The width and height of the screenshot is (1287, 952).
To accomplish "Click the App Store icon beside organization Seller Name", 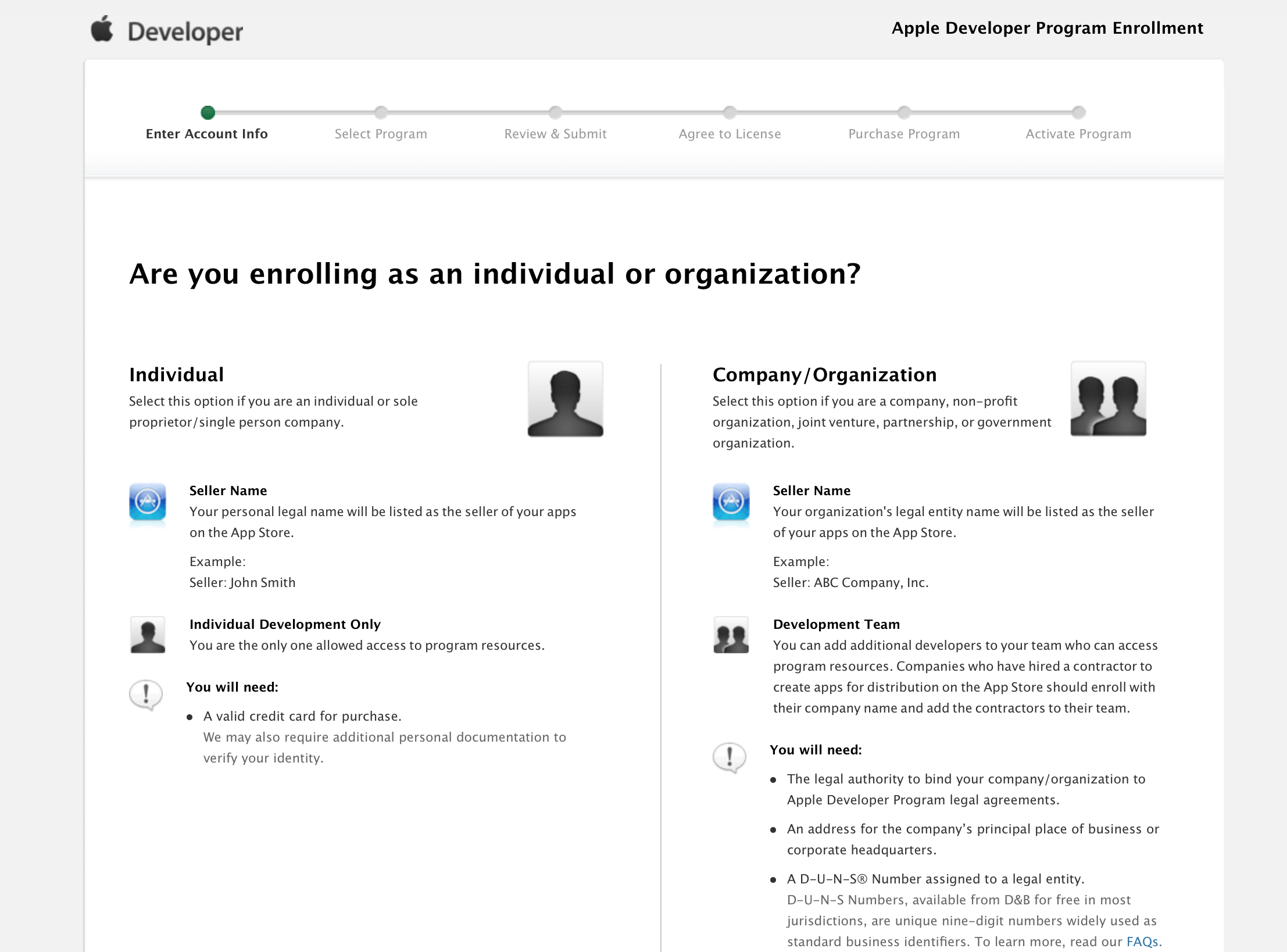I will pyautogui.click(x=731, y=502).
